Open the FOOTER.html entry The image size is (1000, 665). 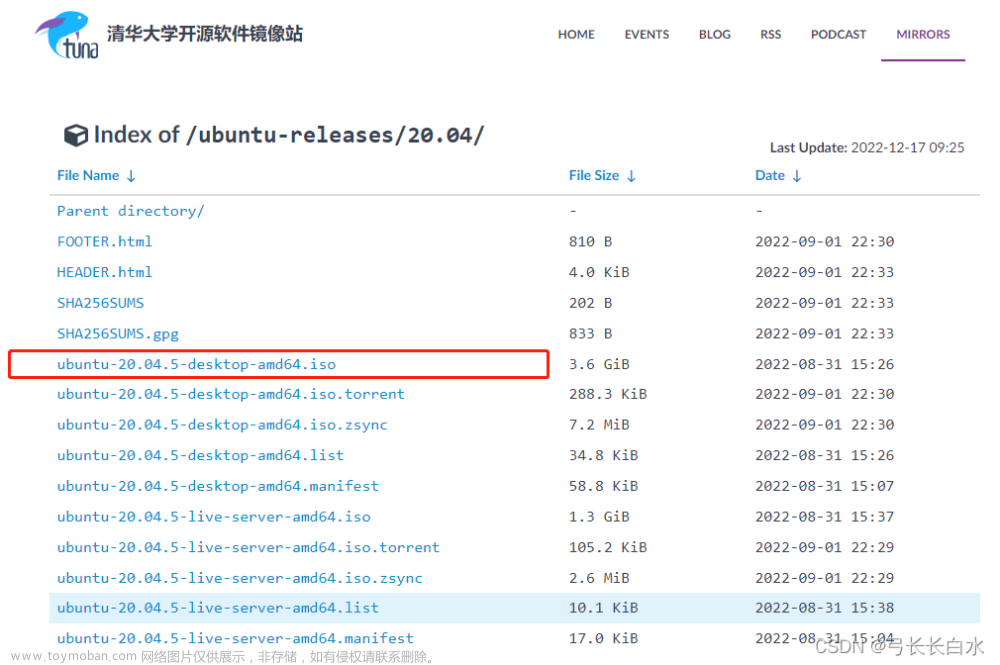coord(104,241)
